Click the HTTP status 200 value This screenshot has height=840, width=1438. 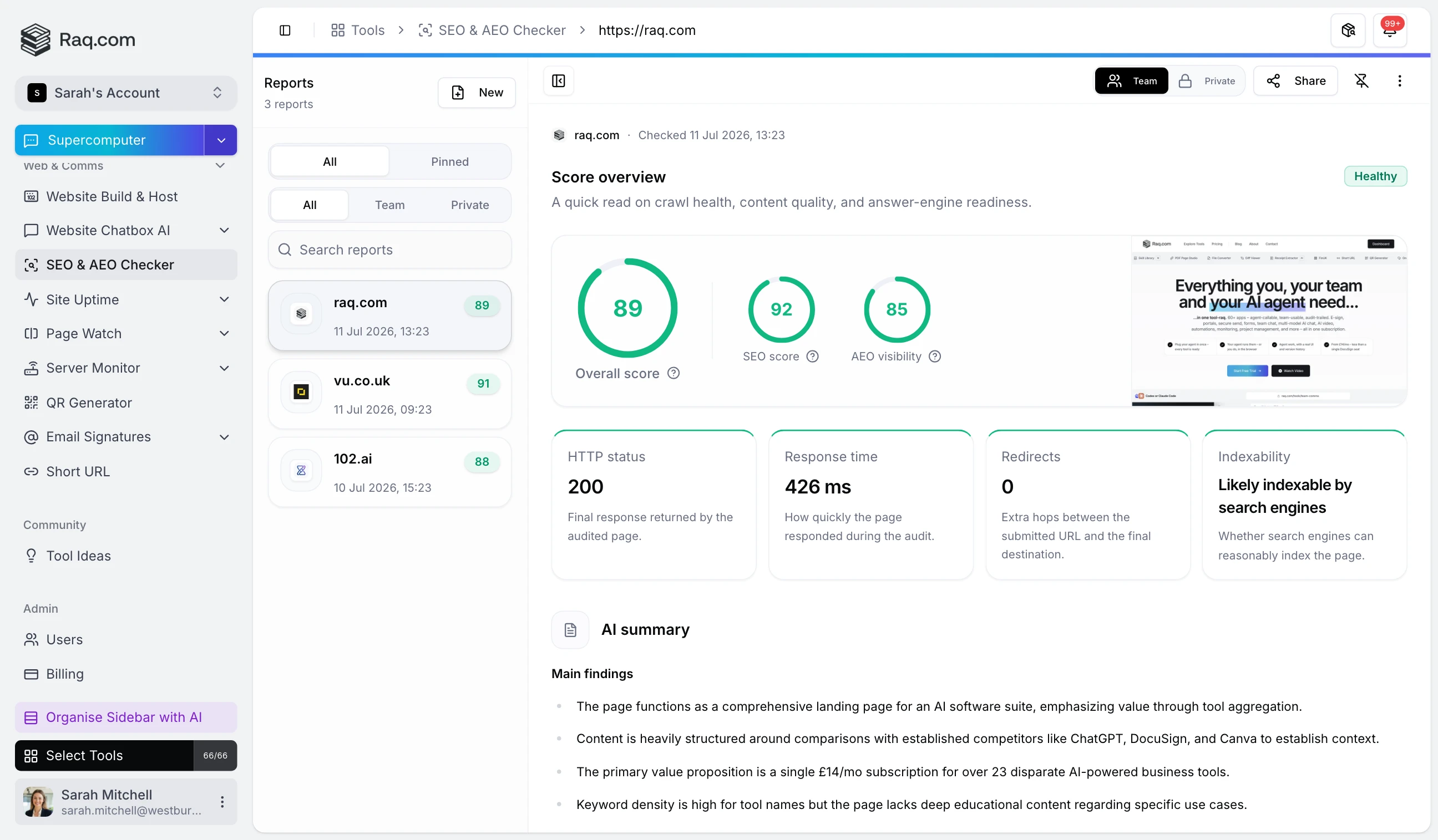pyautogui.click(x=585, y=487)
